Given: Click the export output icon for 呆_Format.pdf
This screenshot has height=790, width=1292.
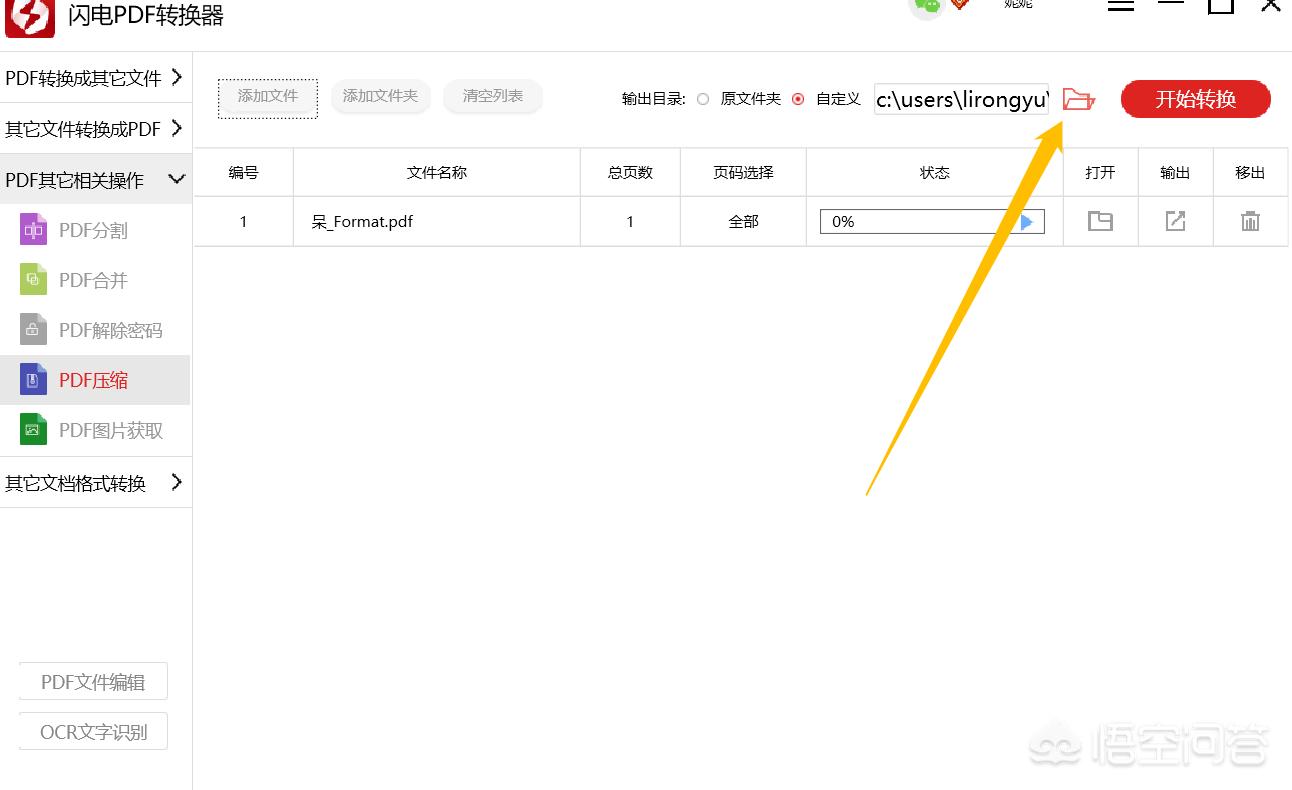Looking at the screenshot, I should tap(1175, 221).
